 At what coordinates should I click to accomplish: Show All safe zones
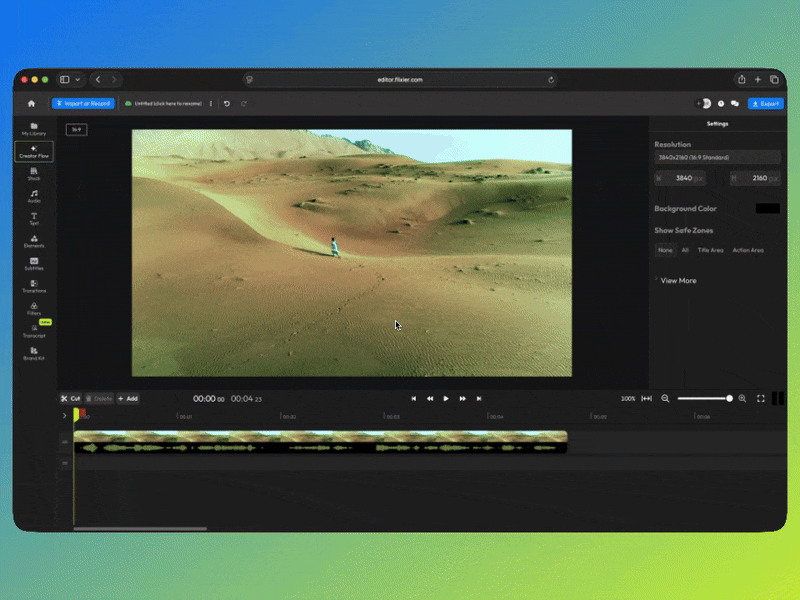point(685,250)
